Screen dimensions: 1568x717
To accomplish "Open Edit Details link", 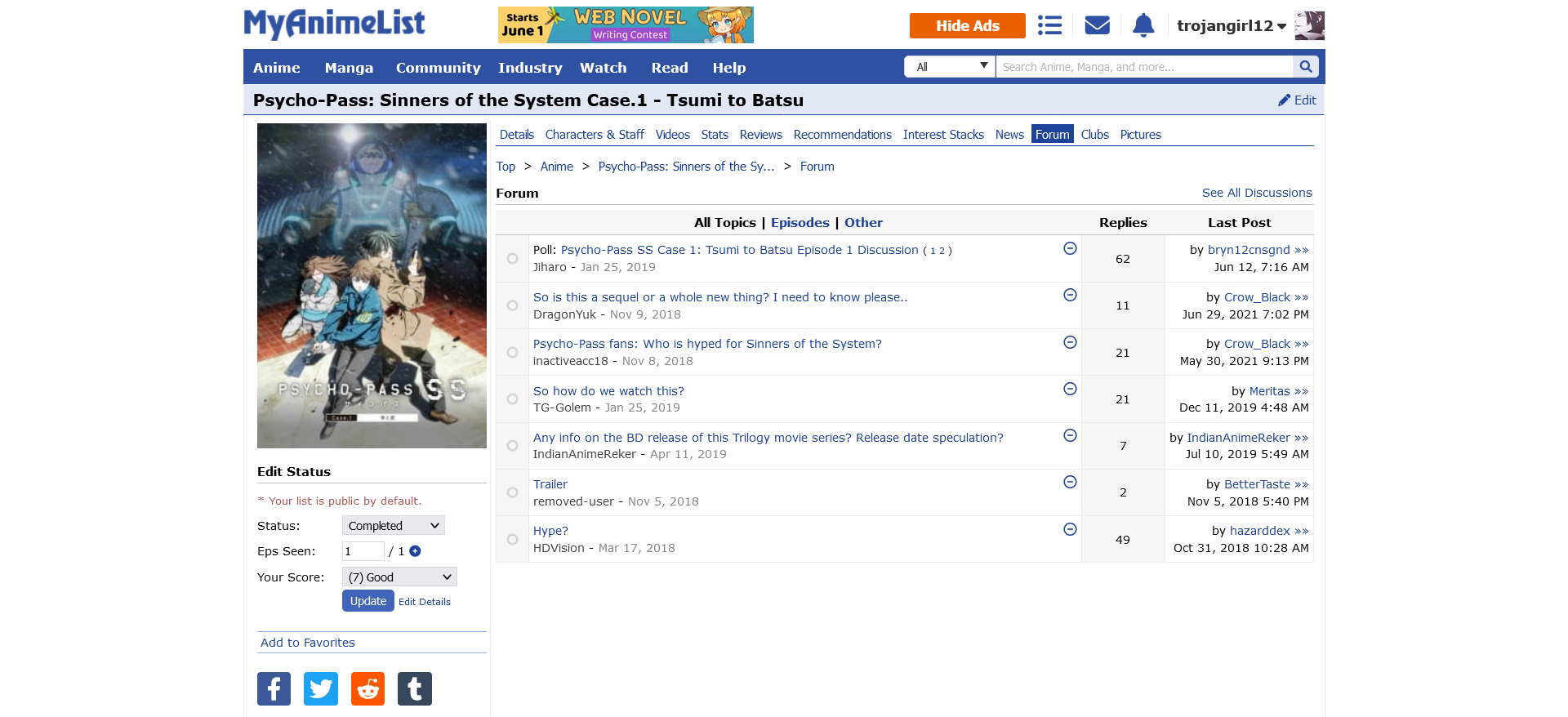I will [x=425, y=602].
